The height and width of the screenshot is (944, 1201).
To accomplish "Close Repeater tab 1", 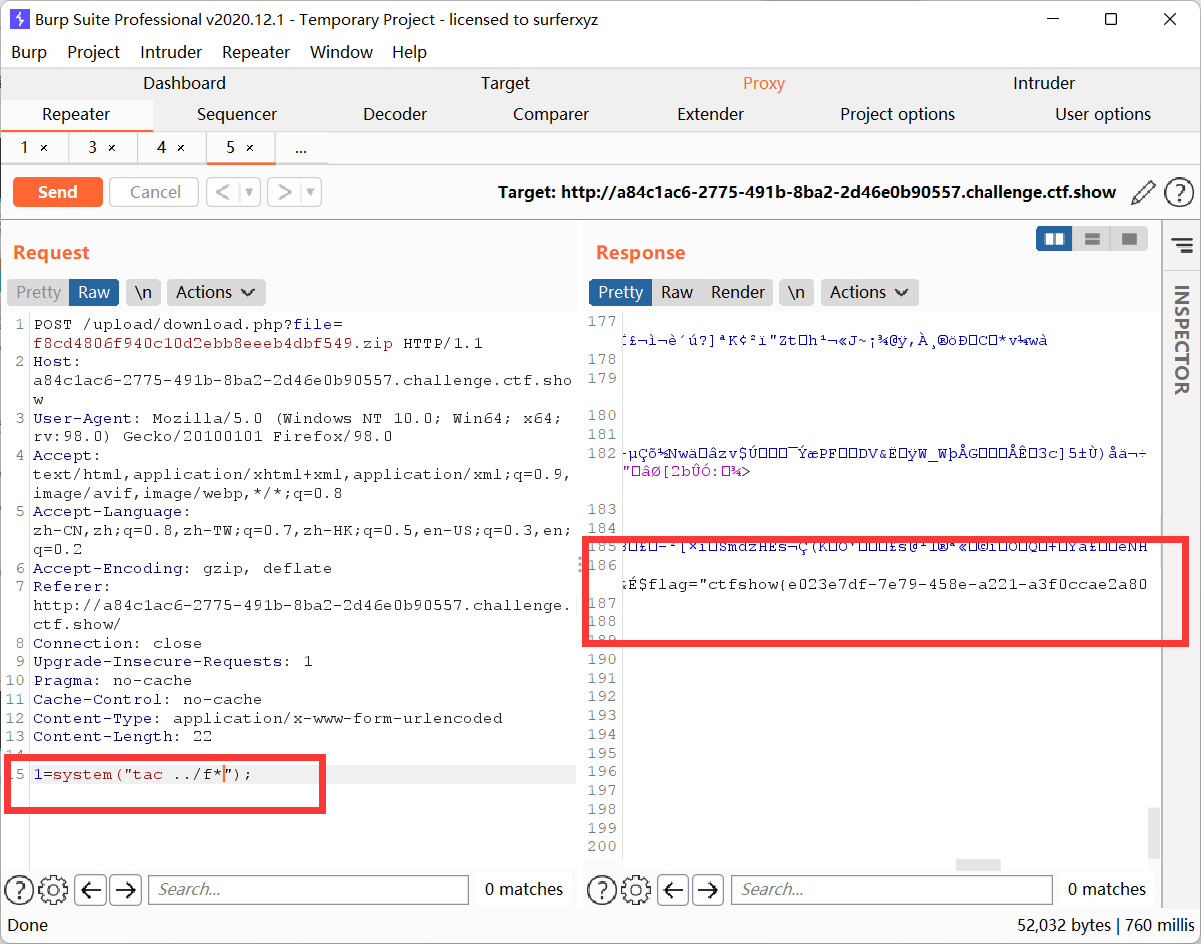I will point(44,148).
